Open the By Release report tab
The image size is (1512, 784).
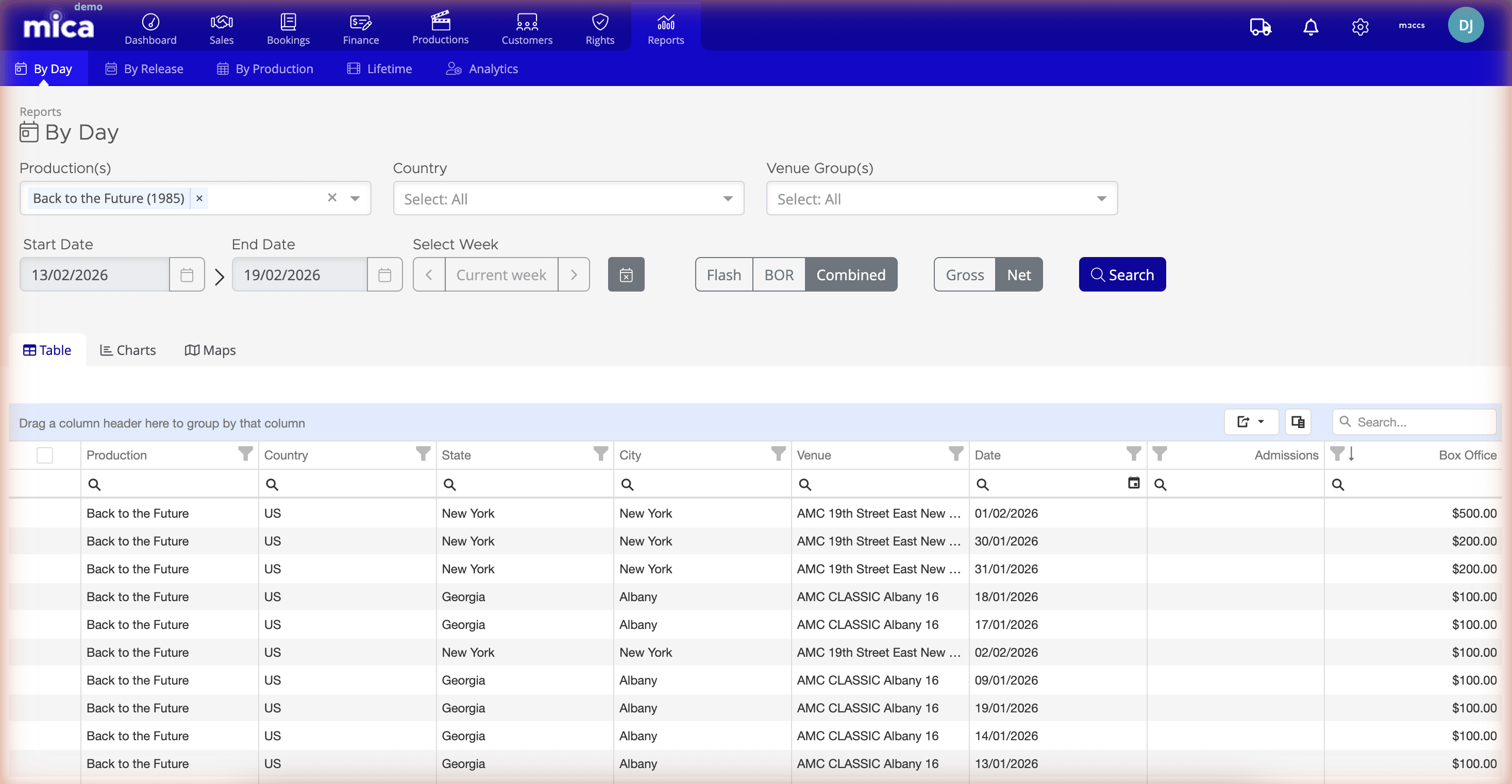[144, 69]
